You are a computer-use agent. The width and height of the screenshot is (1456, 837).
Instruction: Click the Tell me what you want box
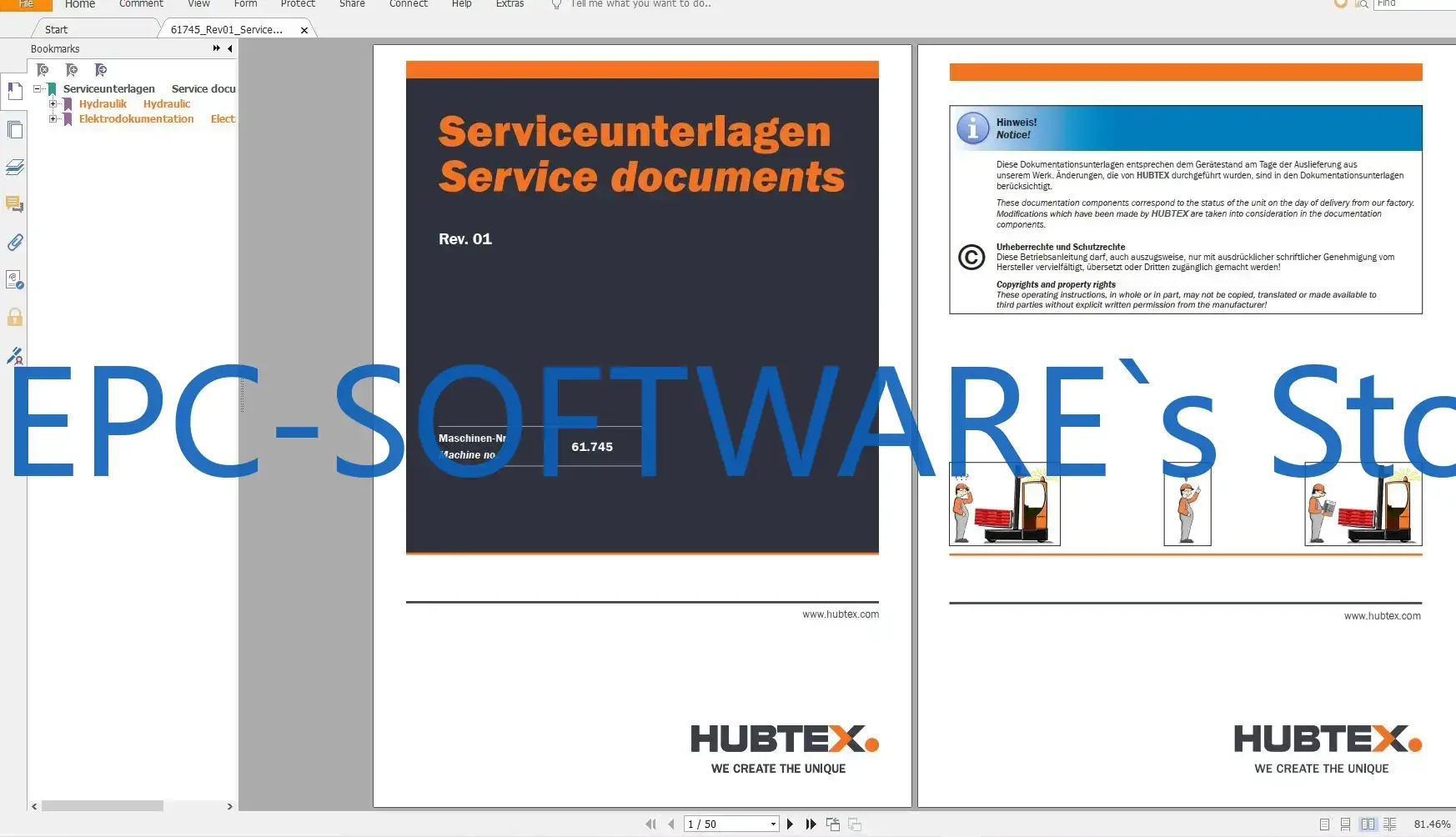click(640, 4)
